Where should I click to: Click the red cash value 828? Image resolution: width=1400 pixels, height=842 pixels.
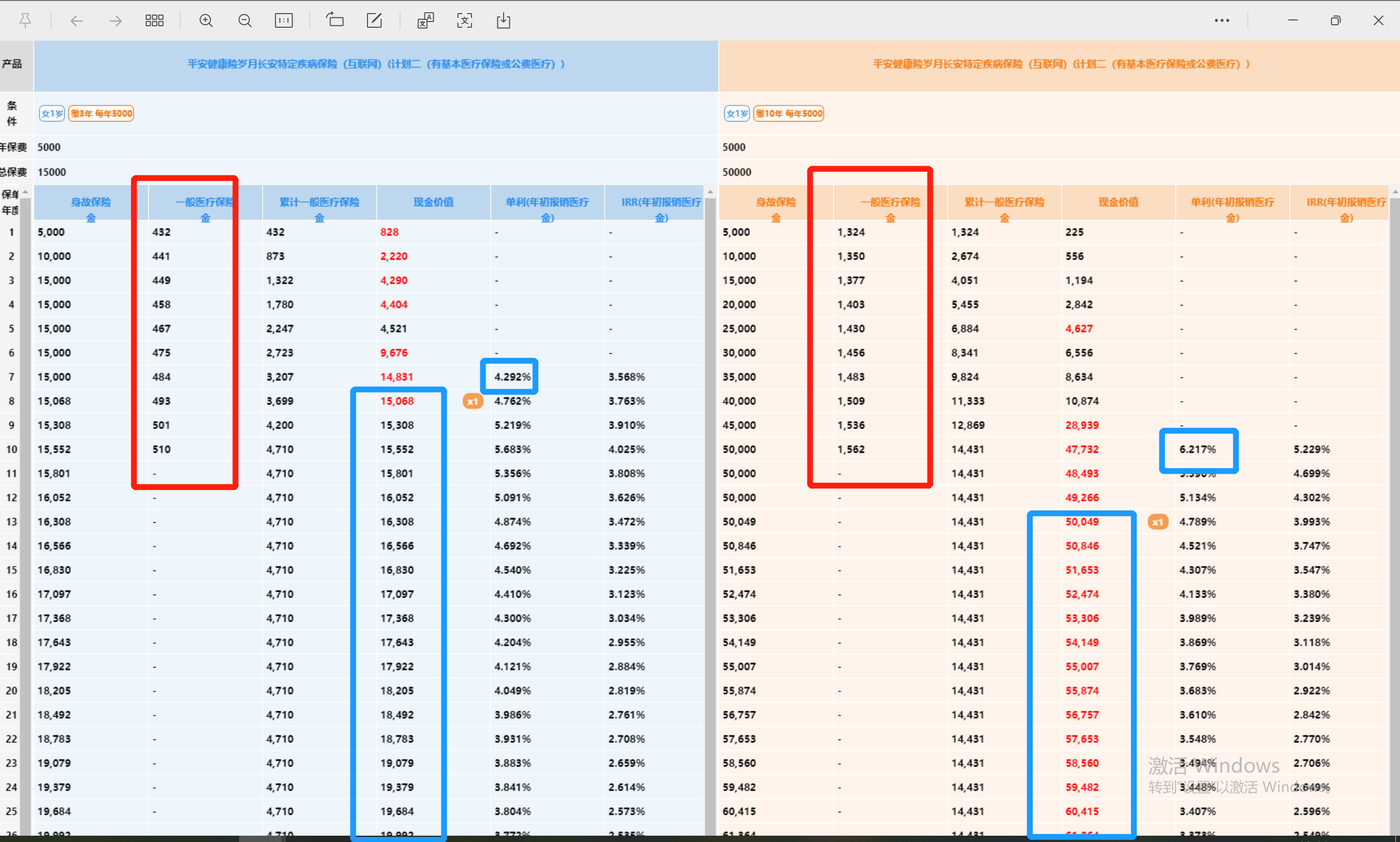pos(389,232)
